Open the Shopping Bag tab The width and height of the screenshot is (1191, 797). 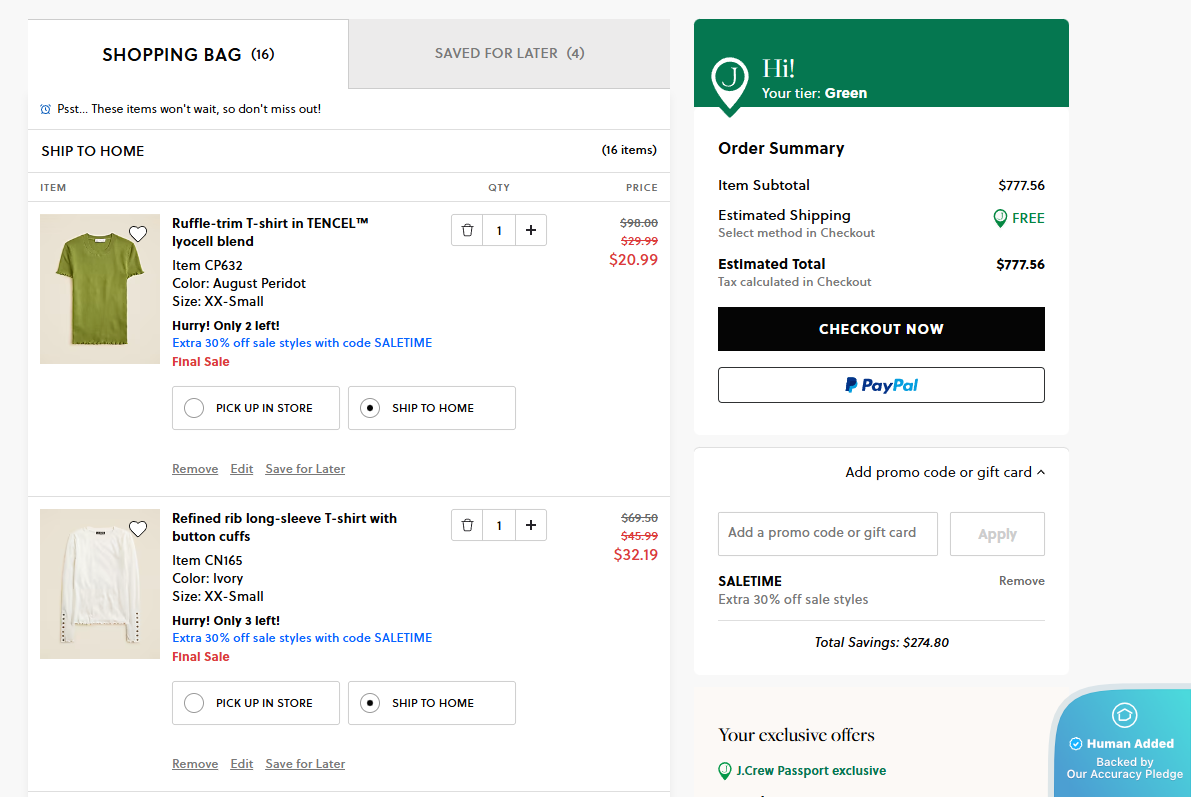[188, 54]
